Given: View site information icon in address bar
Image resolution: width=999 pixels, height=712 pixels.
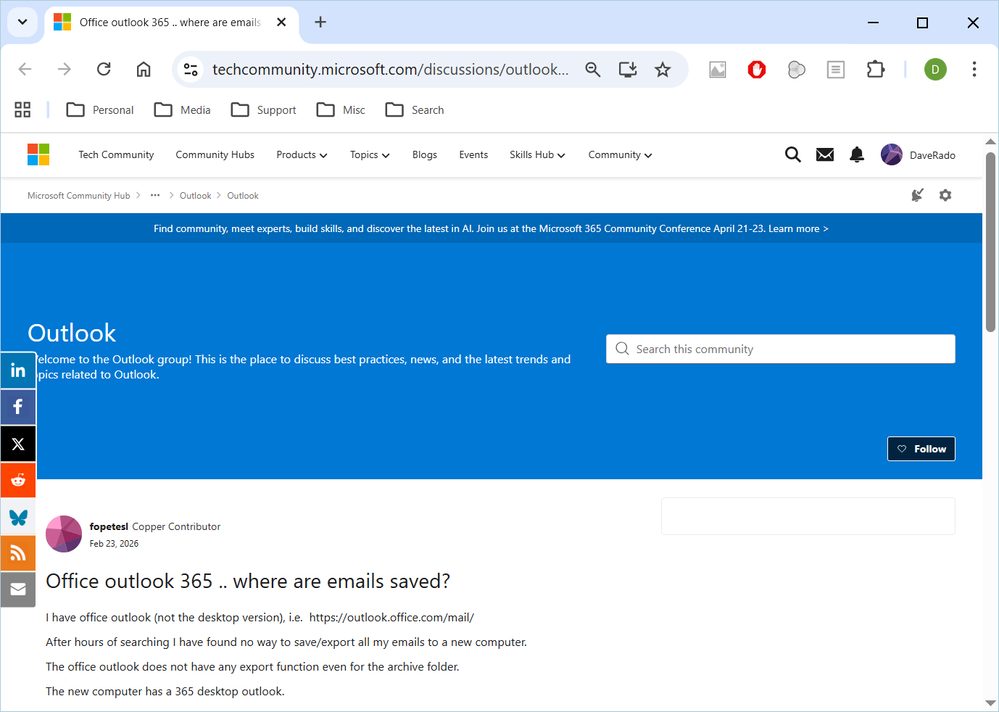Looking at the screenshot, I should point(190,69).
